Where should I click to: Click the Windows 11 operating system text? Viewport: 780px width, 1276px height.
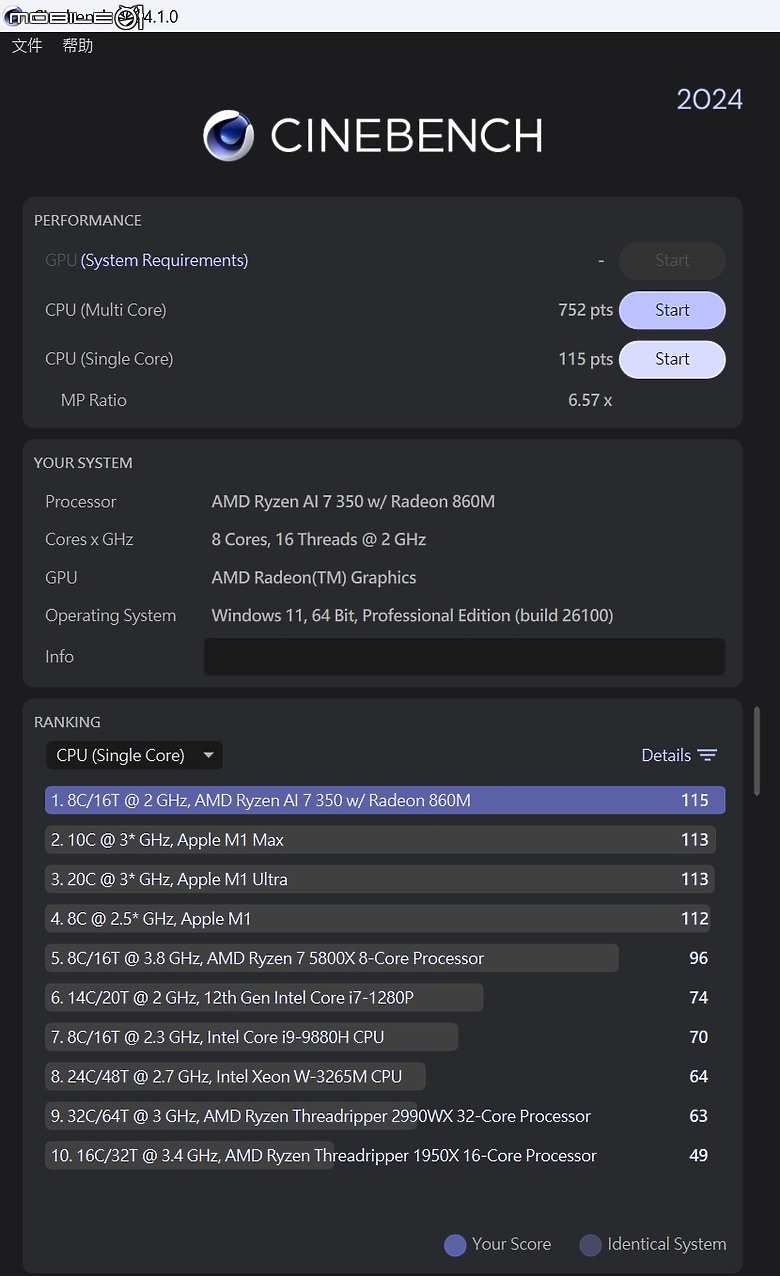412,616
